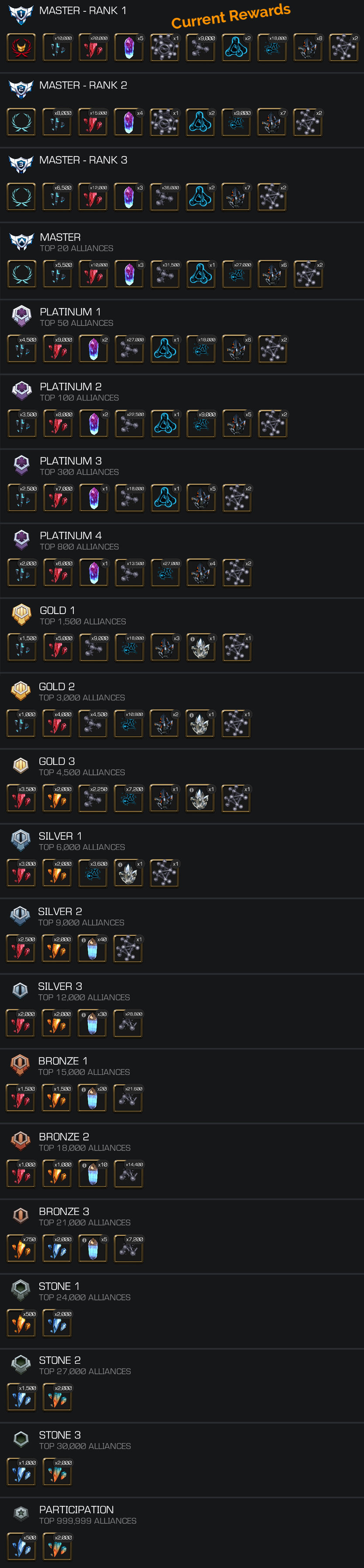Screen dimensions: 364x1568
Task: Select the x5 purple crystal in Master Rank 1
Action: [129, 48]
